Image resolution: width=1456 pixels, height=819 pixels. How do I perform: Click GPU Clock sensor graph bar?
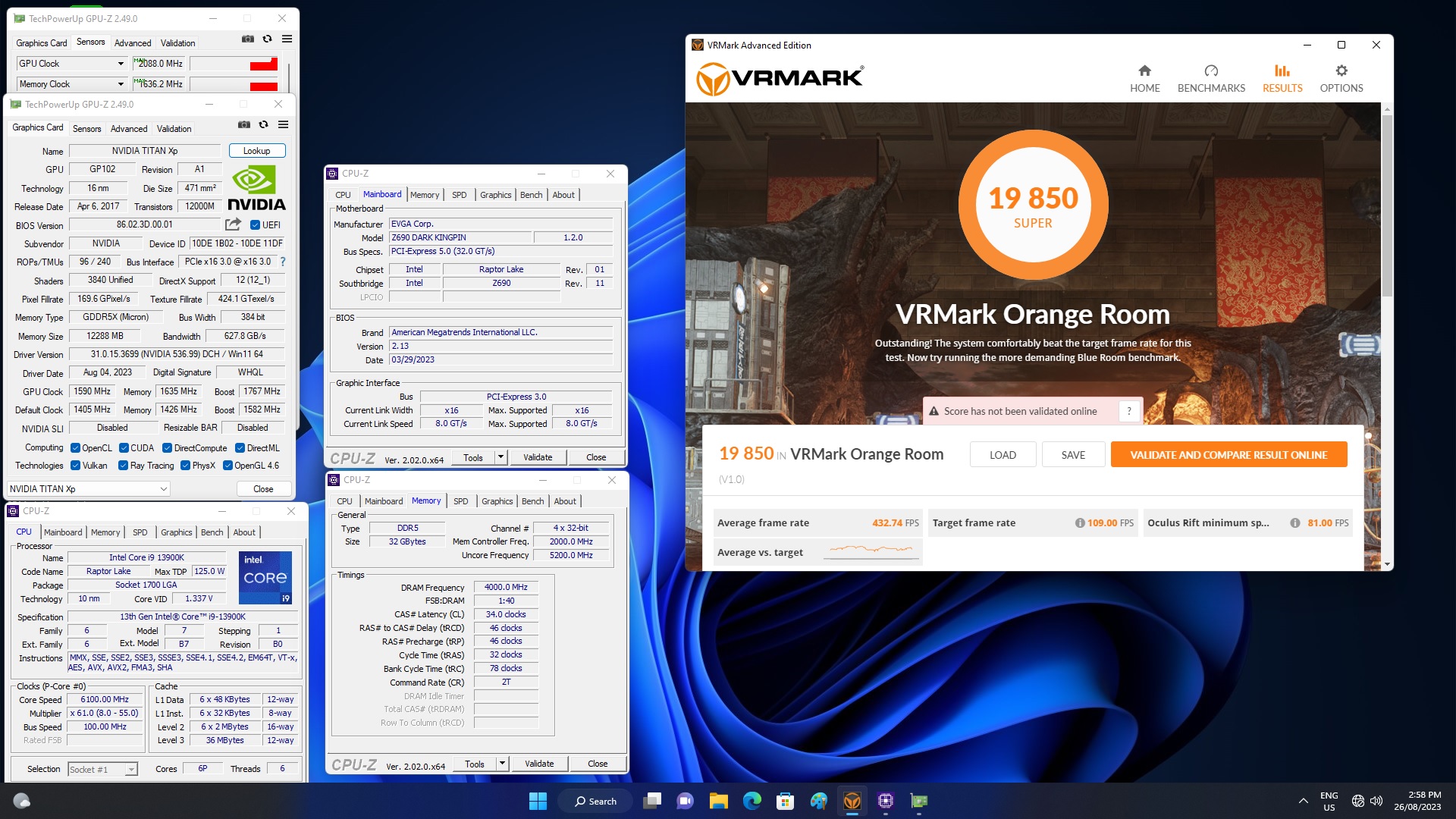click(234, 64)
